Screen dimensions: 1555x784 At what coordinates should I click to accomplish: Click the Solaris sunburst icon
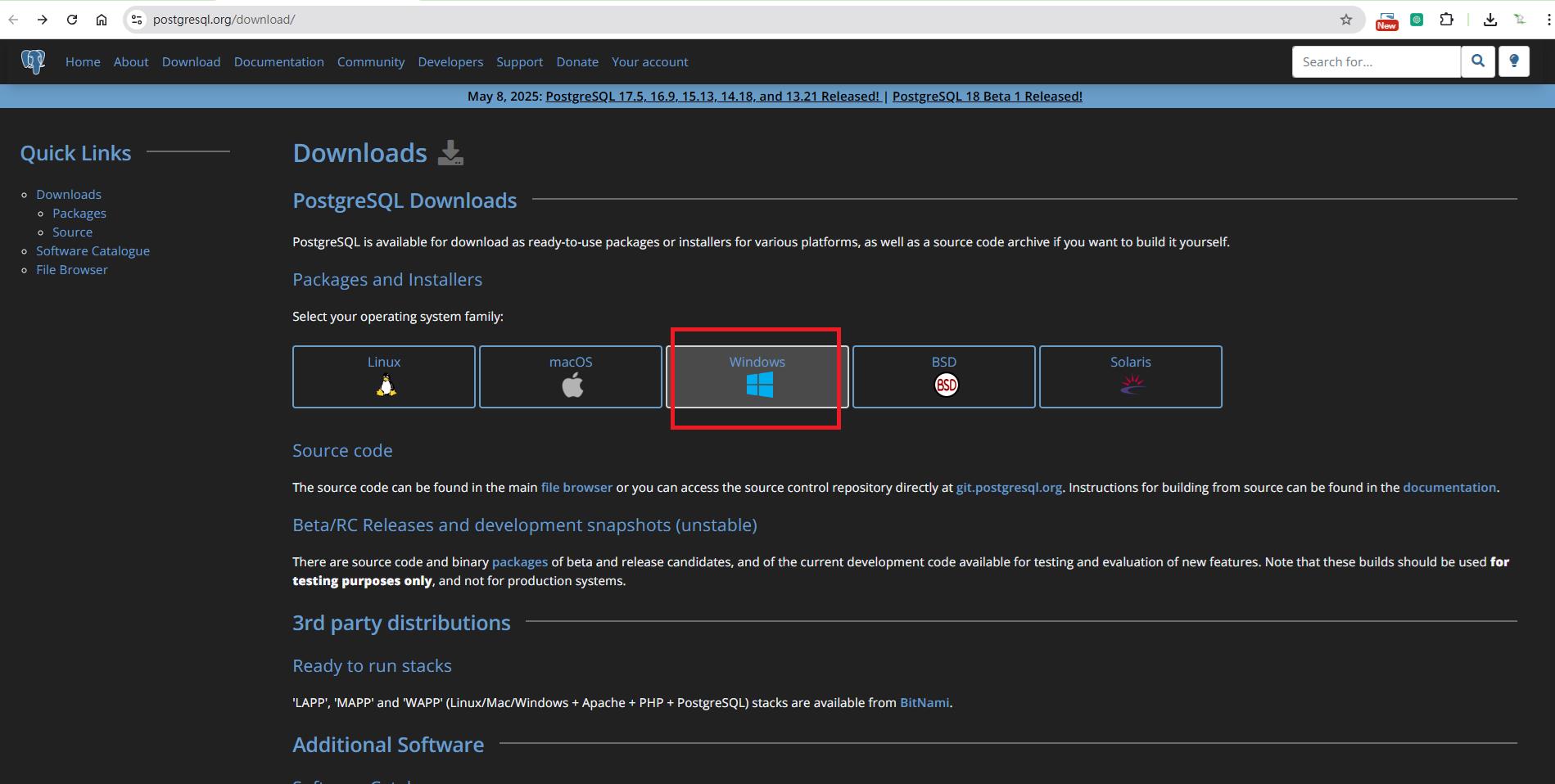(1132, 385)
